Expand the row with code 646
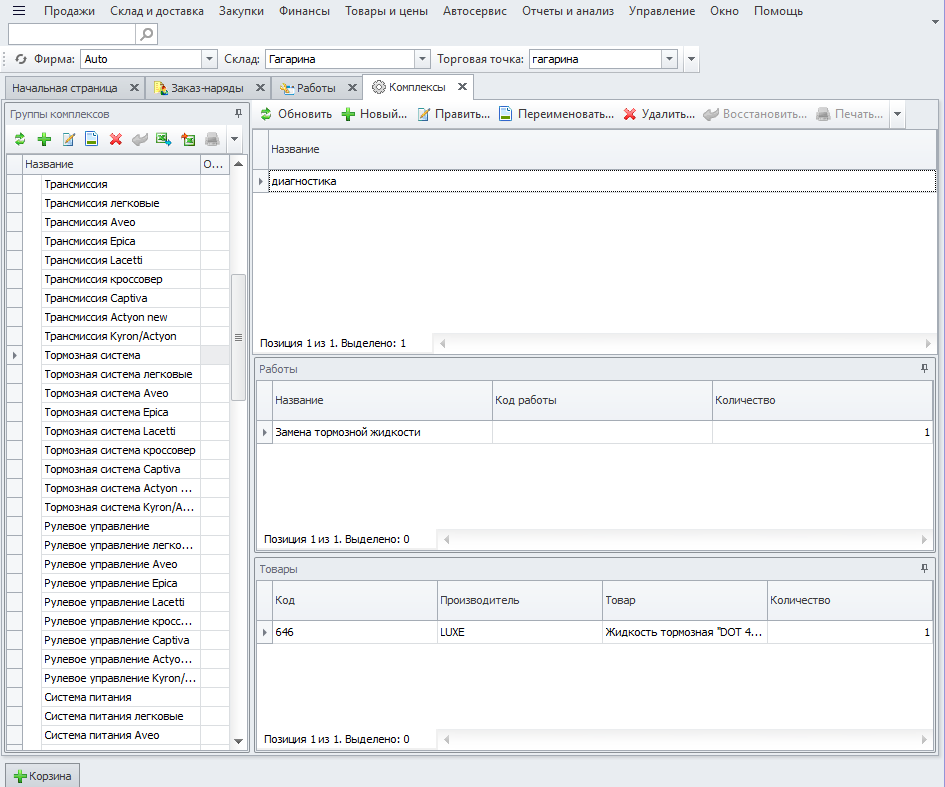 pyautogui.click(x=264, y=632)
